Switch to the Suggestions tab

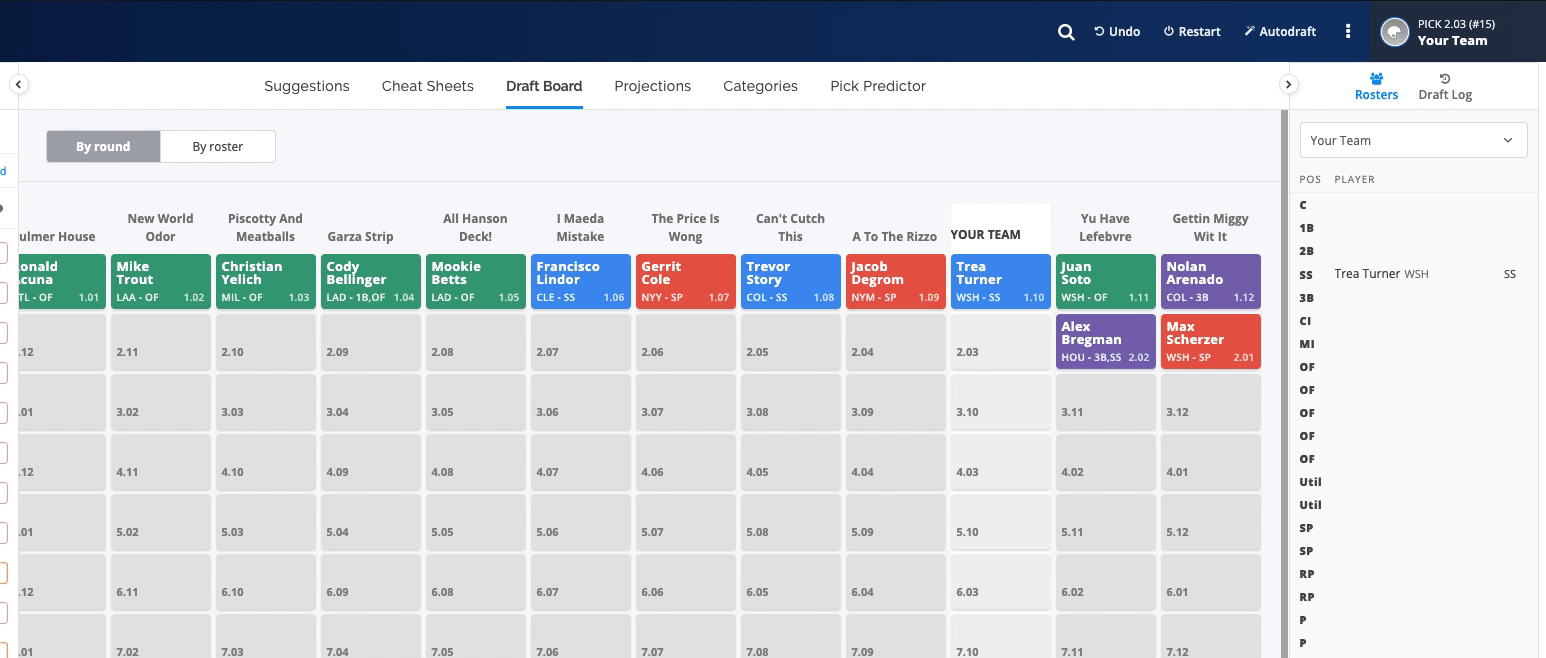pyautogui.click(x=306, y=86)
